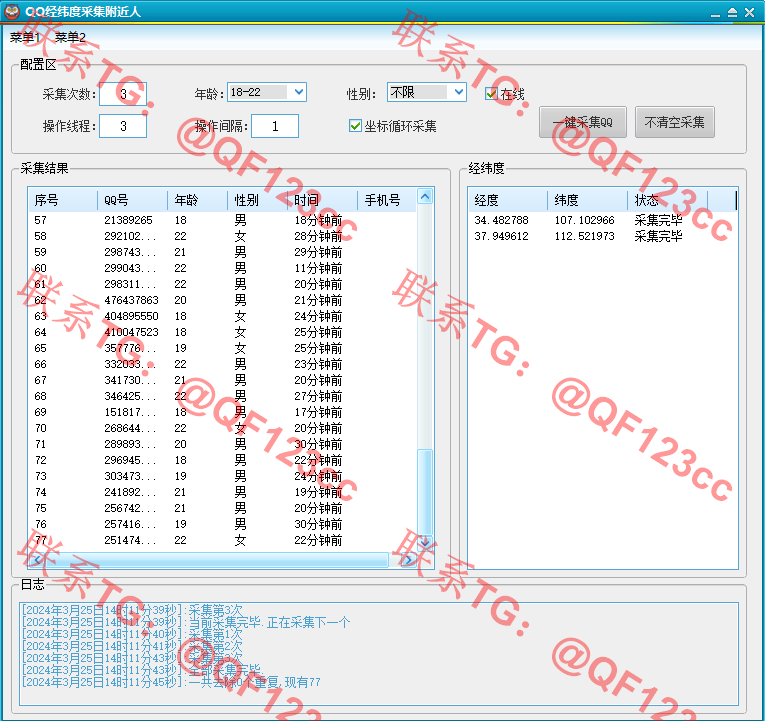Select row 64 with QQ 410047523
The image size is (765, 721).
coord(222,332)
